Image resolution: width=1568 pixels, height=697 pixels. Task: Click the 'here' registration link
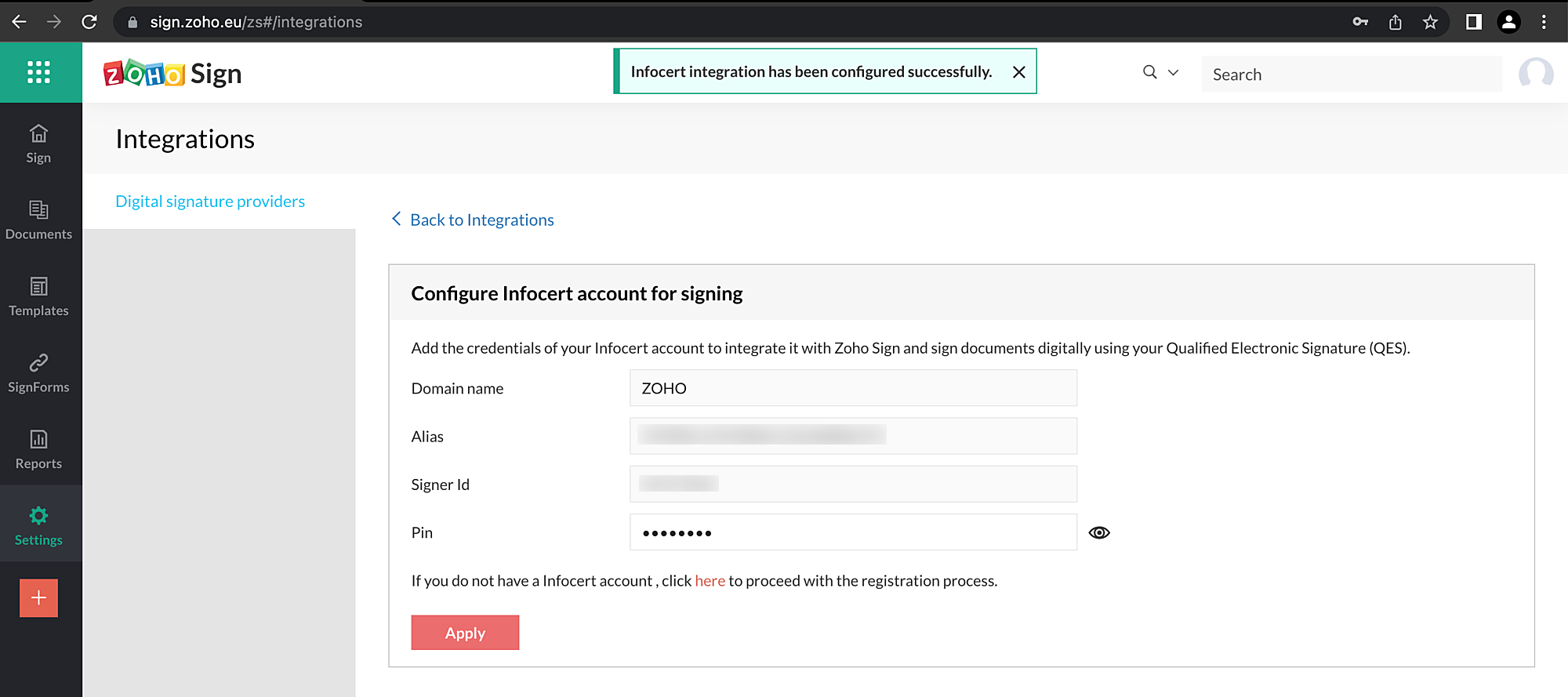[710, 581]
